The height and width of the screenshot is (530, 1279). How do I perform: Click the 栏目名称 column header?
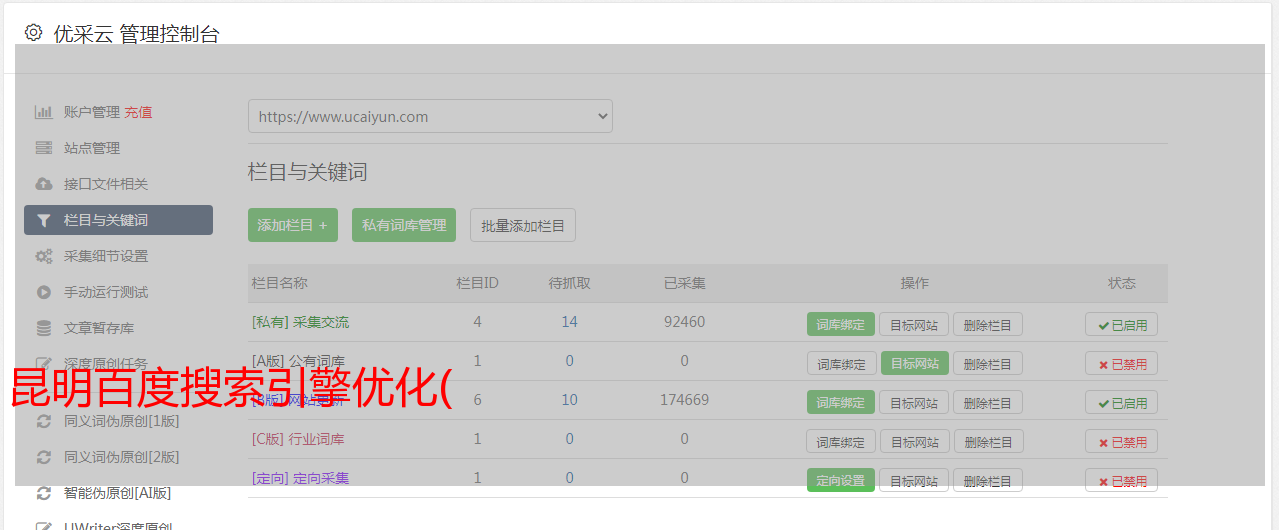click(x=279, y=283)
